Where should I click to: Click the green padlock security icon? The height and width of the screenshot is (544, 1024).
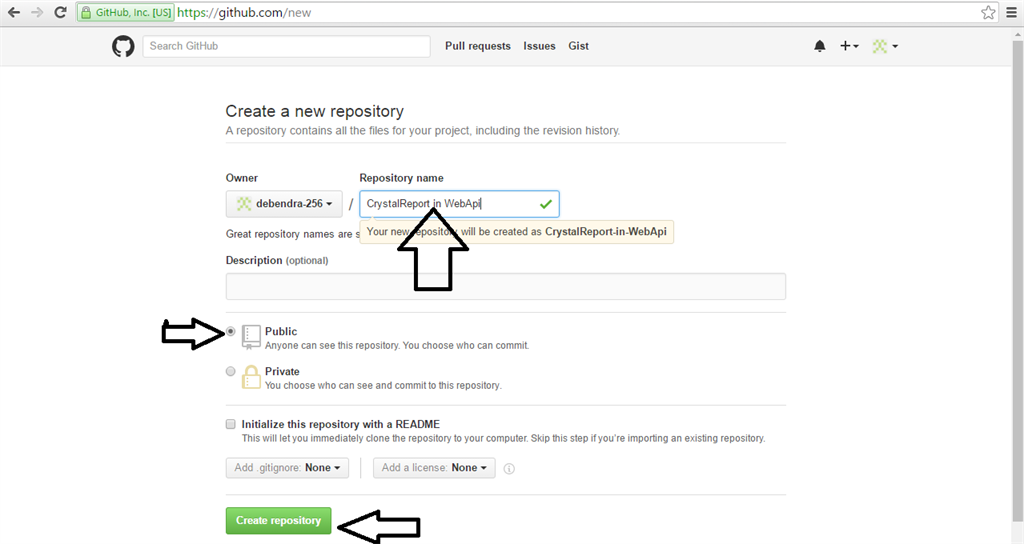click(86, 12)
